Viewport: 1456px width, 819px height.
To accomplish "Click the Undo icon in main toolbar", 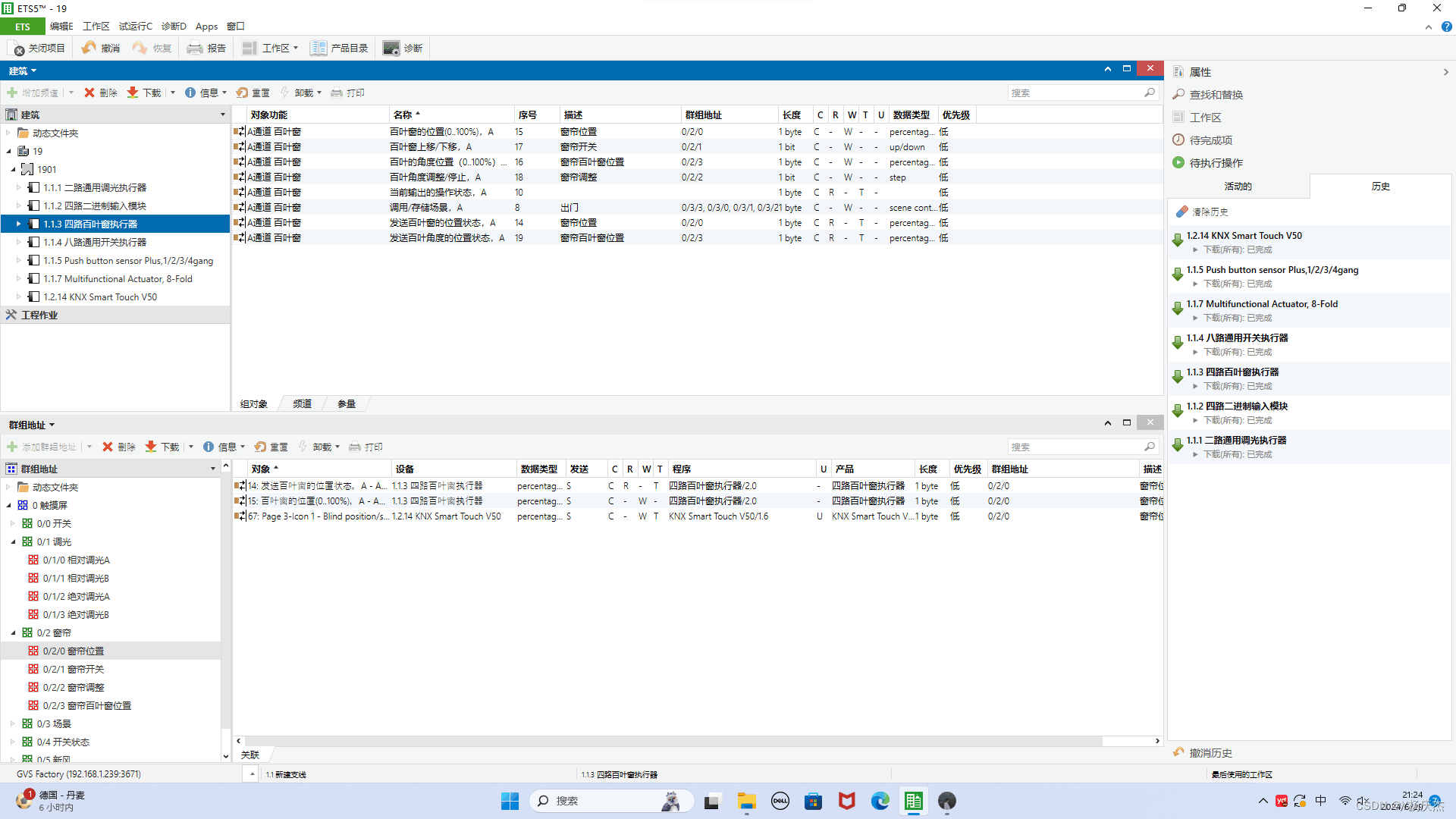I will pos(89,48).
